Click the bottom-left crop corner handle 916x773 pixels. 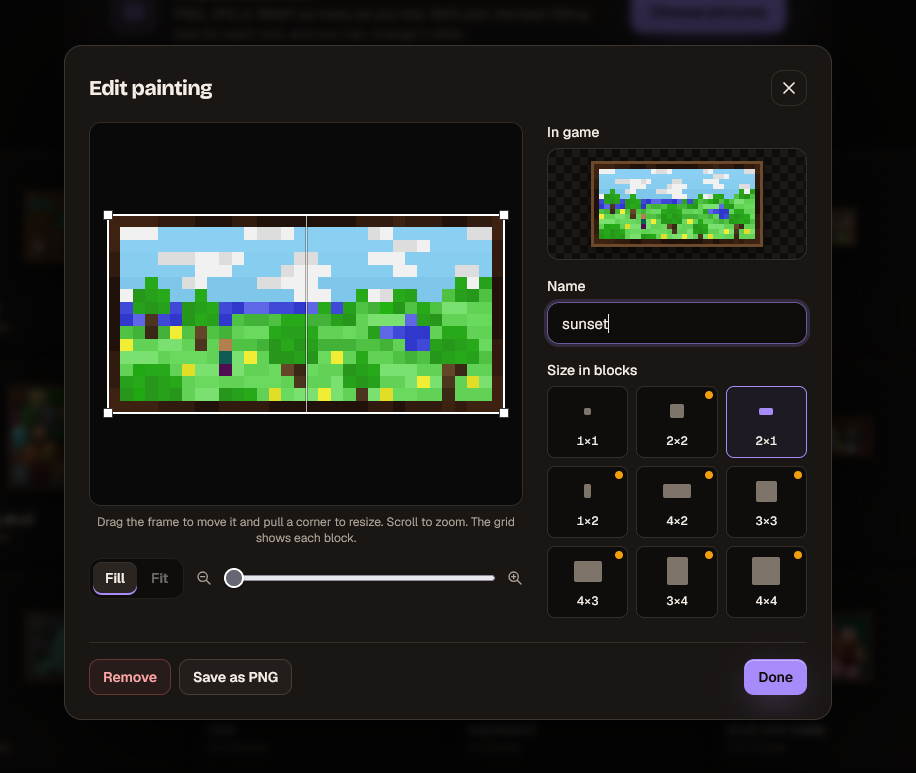point(108,413)
